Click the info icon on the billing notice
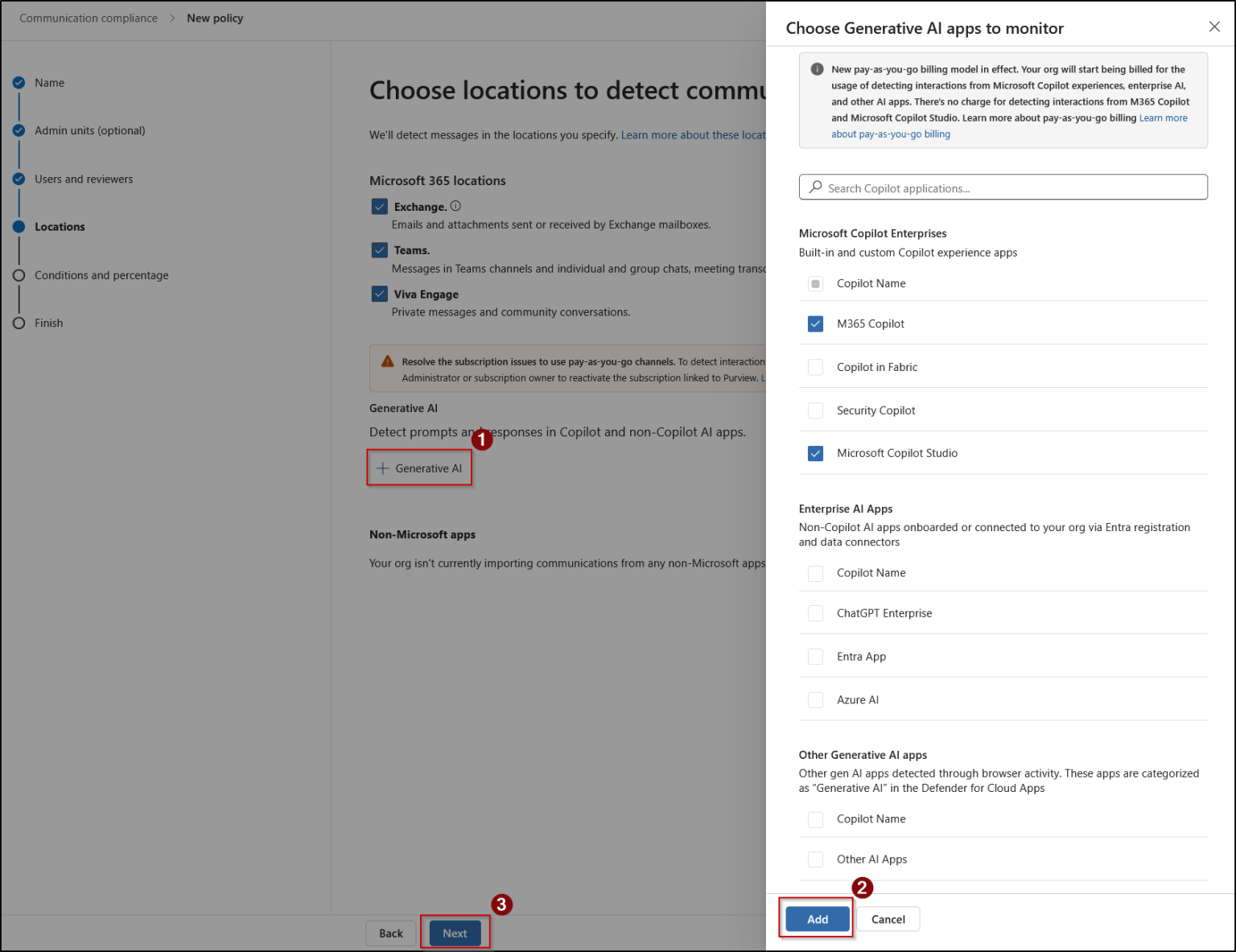 pyautogui.click(x=817, y=69)
